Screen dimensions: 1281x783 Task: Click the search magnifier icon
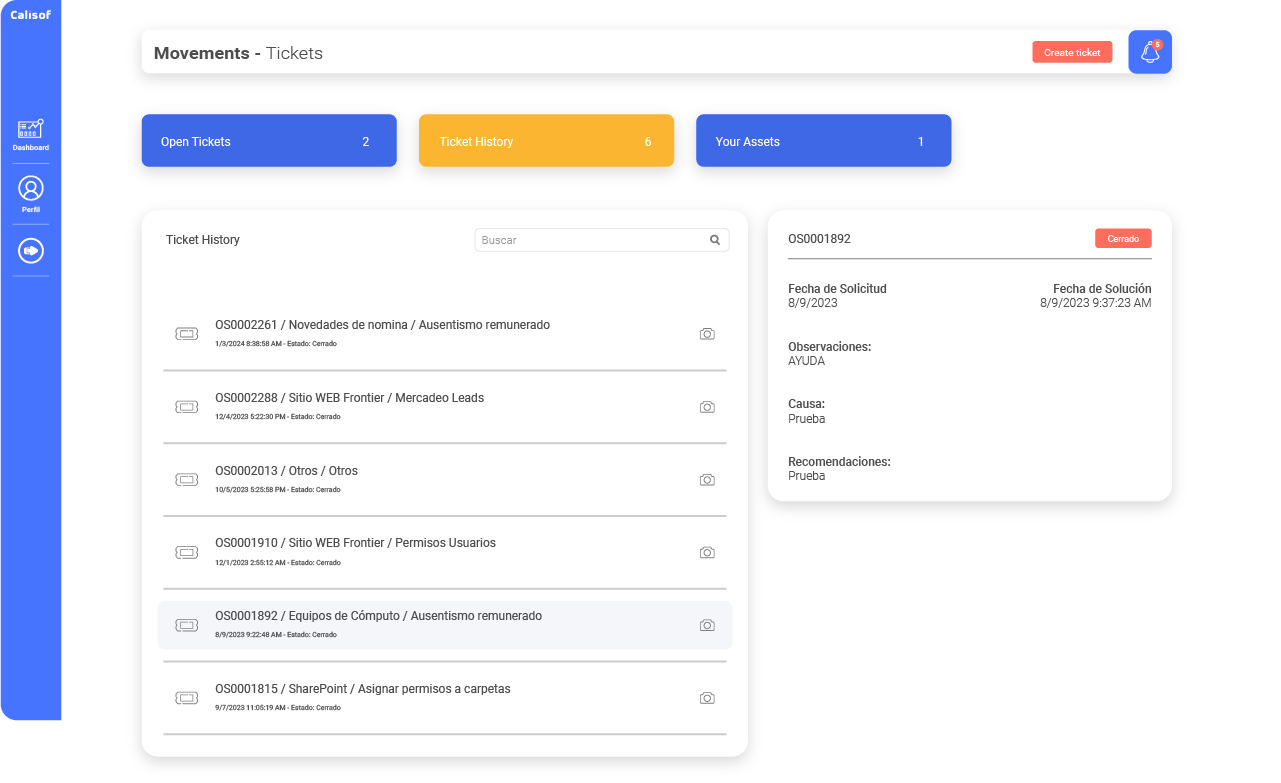[715, 240]
